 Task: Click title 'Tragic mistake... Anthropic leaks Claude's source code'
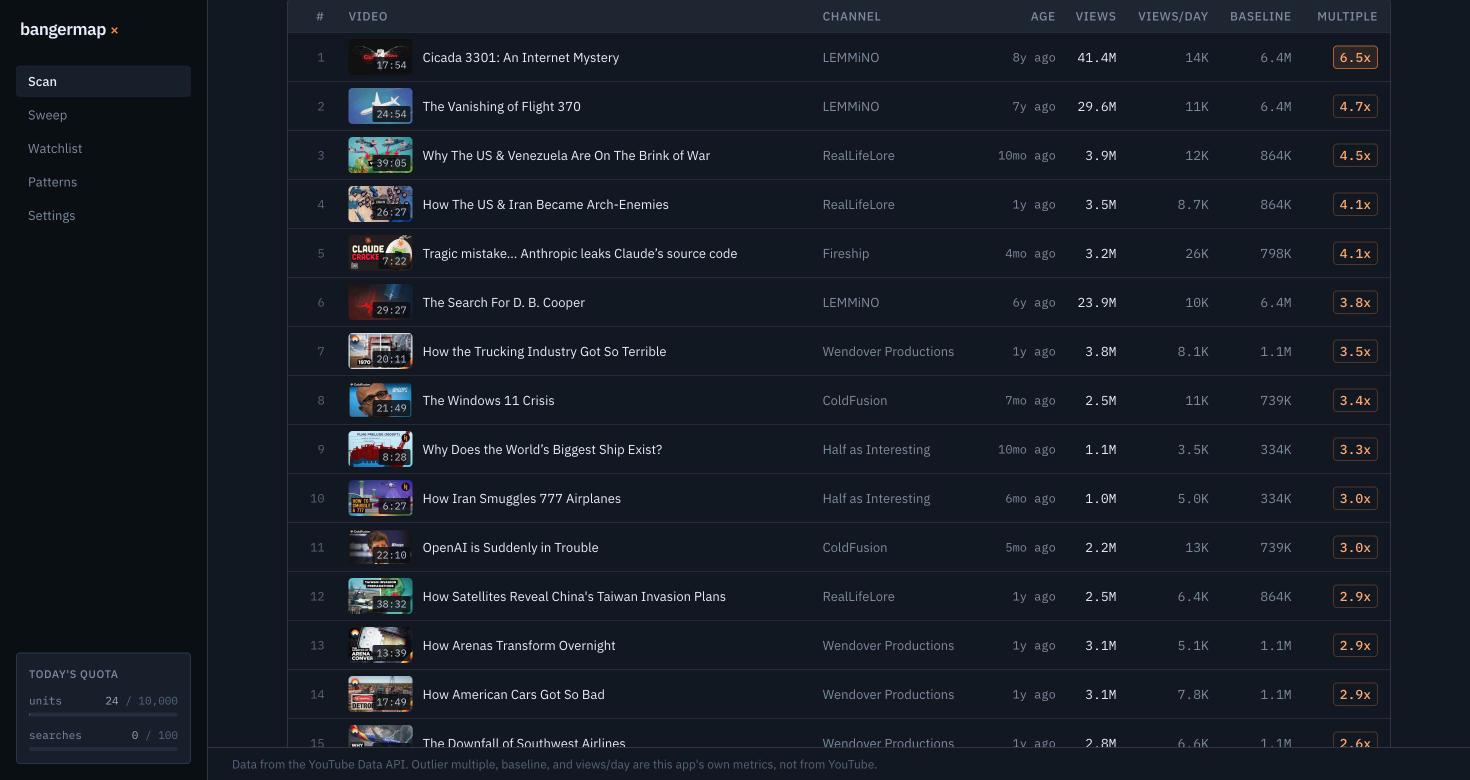[580, 253]
